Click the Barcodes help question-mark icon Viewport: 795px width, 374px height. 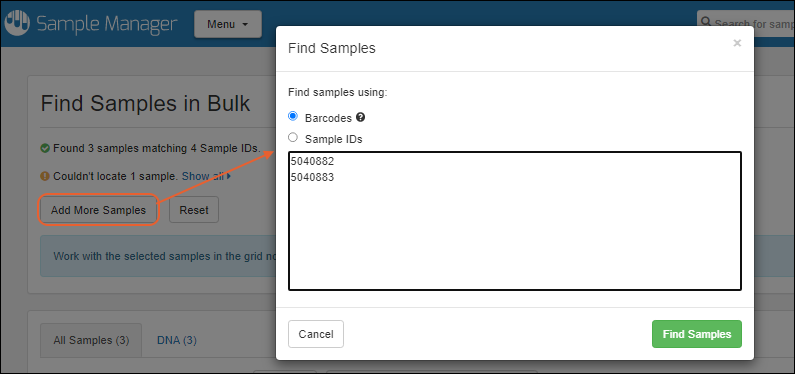(360, 117)
